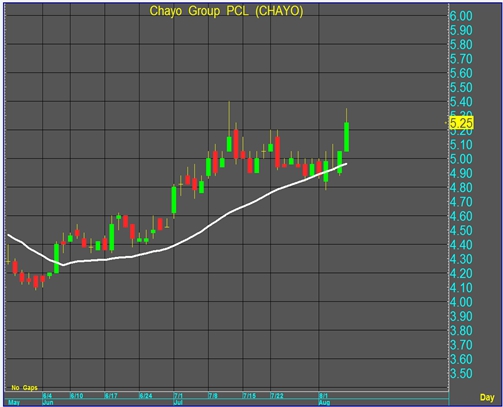
Task: Select the 4.40 price axis label
Action: [461, 245]
